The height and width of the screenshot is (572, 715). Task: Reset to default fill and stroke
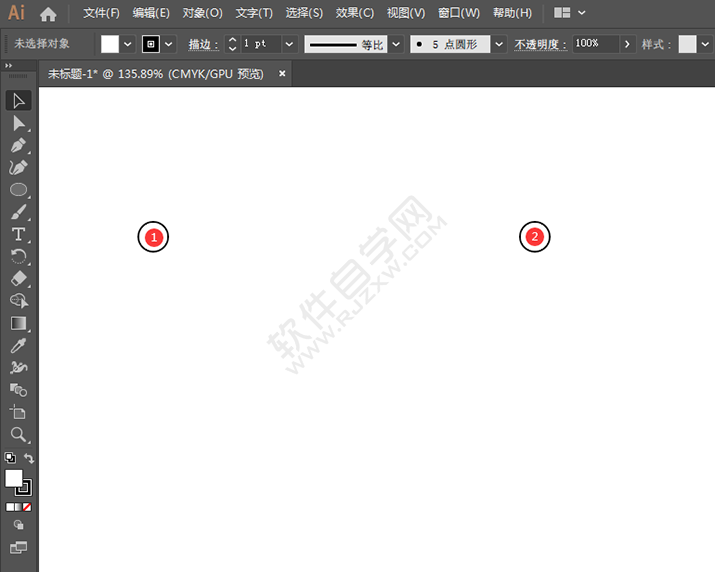[10, 458]
